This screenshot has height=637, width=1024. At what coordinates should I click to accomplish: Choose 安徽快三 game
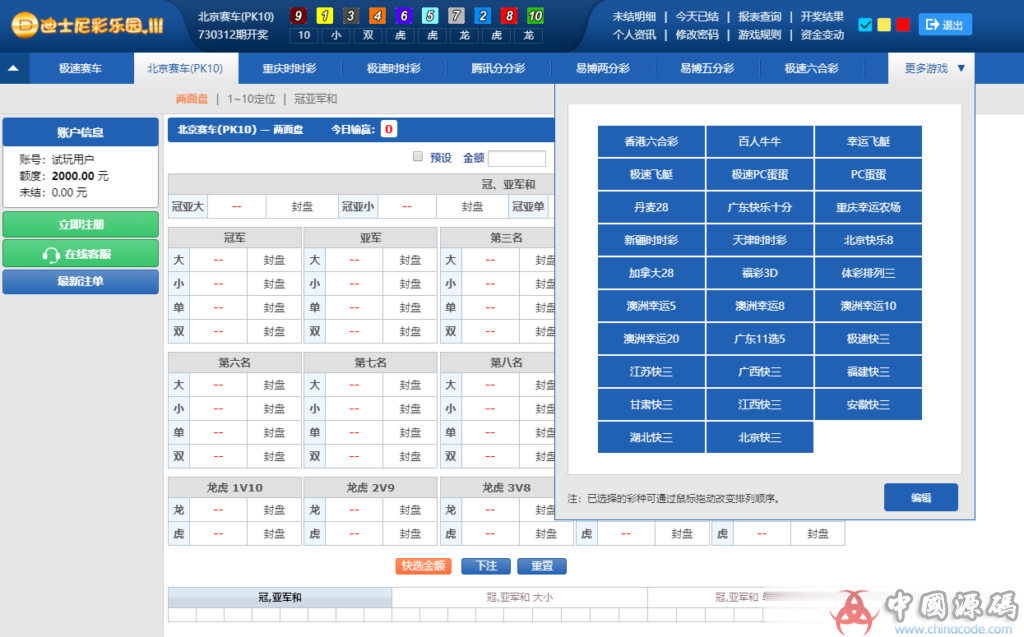coord(868,404)
